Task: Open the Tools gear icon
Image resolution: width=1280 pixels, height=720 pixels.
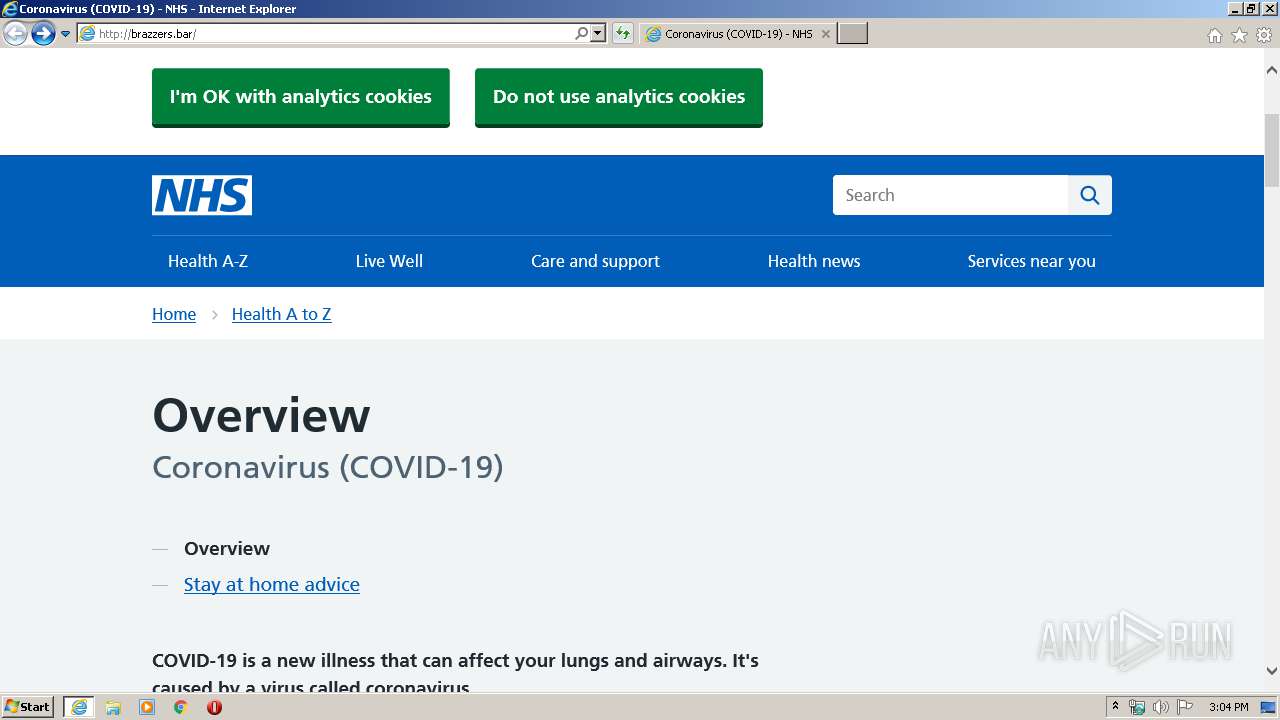Action: point(1264,35)
